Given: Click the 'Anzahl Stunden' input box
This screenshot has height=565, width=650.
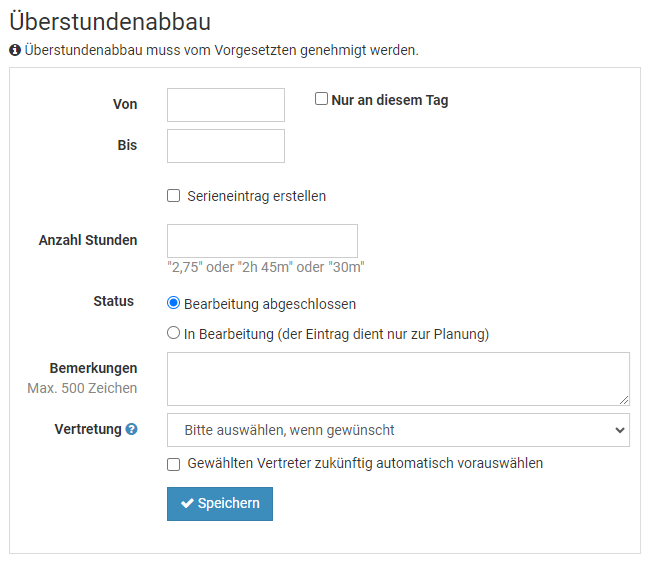Looking at the screenshot, I should [x=262, y=241].
